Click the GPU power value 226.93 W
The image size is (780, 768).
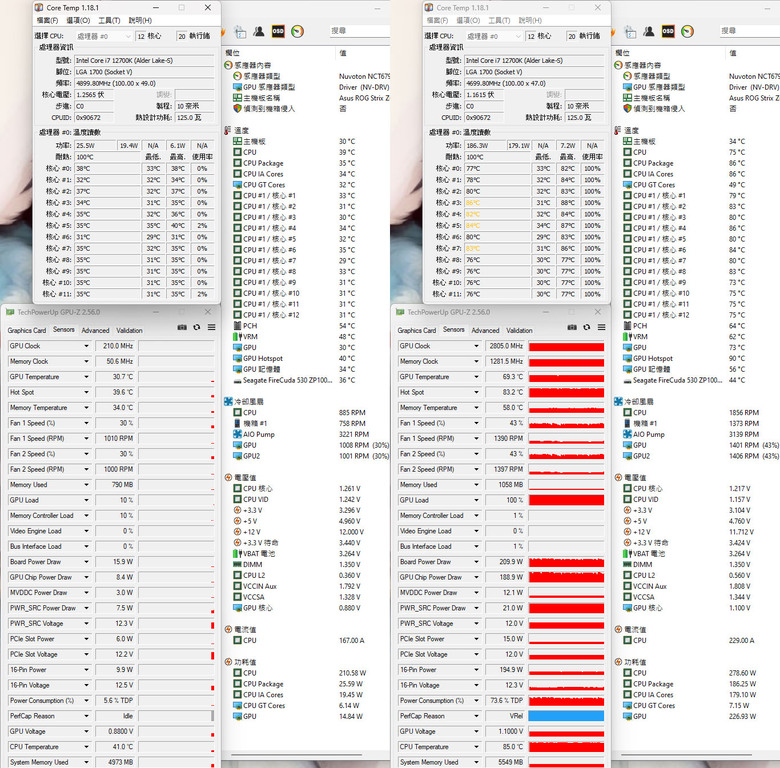click(x=742, y=716)
